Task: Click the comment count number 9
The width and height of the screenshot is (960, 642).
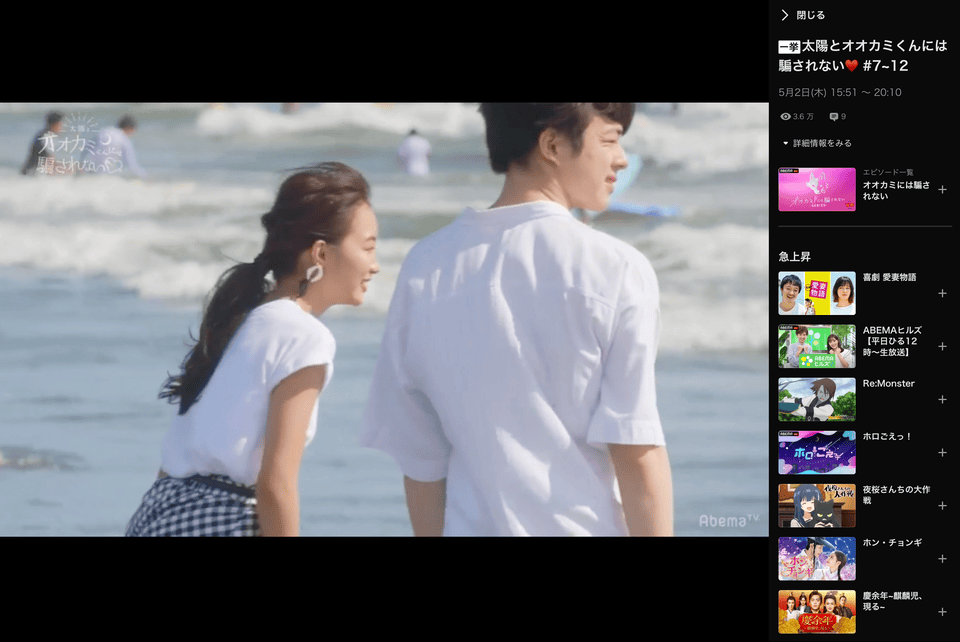Action: (x=843, y=116)
